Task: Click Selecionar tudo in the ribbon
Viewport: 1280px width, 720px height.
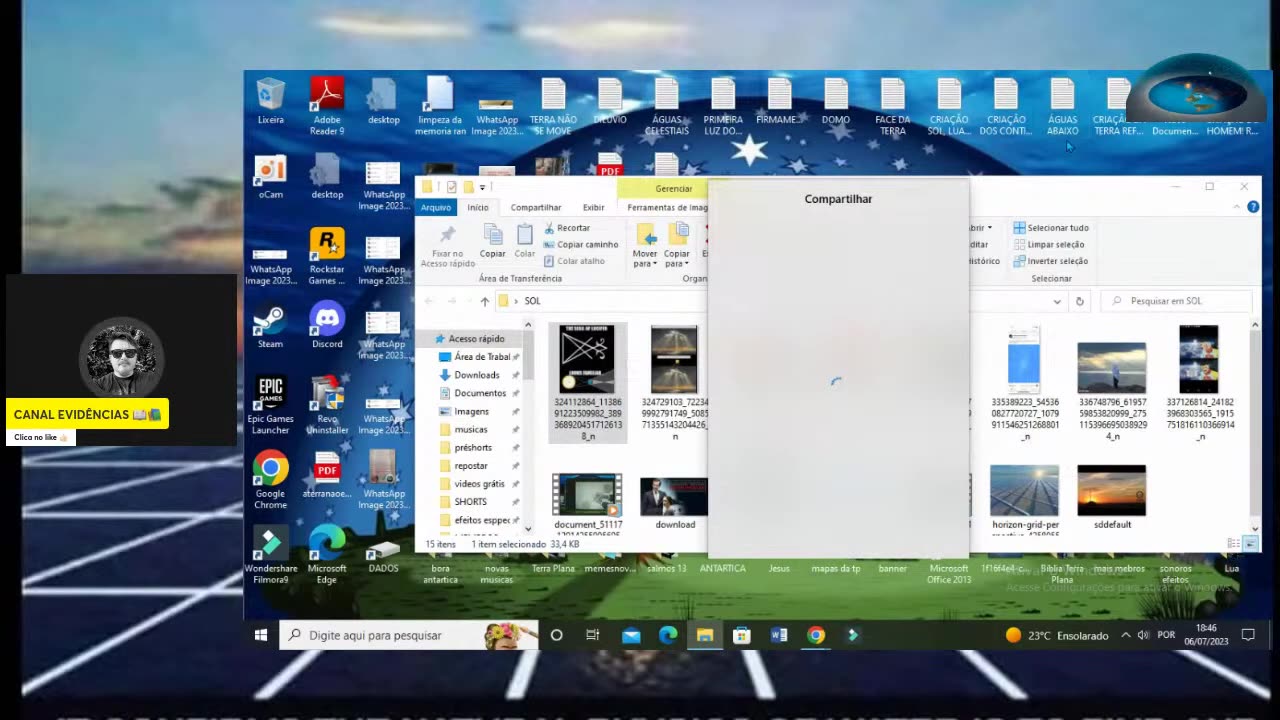Action: tap(1051, 228)
